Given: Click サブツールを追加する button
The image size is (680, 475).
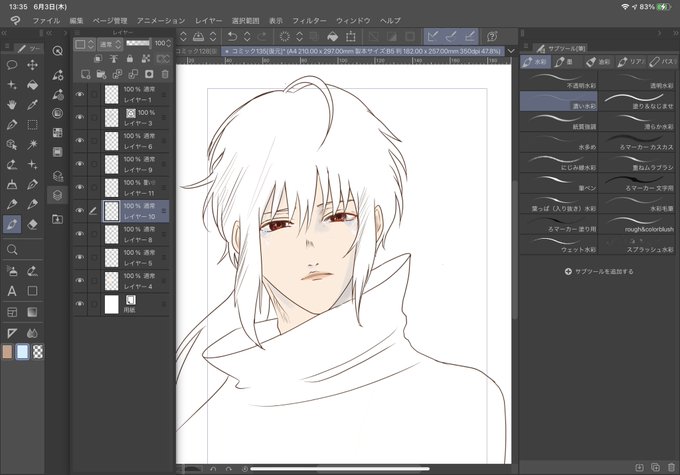Looking at the screenshot, I should (x=599, y=272).
